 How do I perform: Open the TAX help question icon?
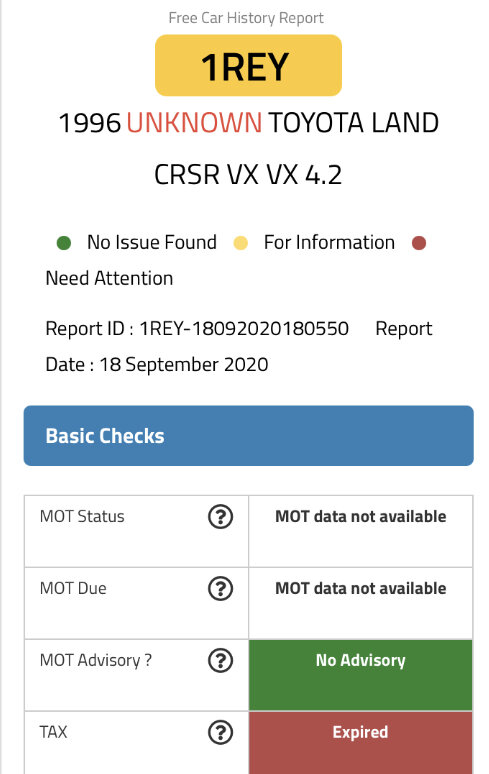click(220, 733)
